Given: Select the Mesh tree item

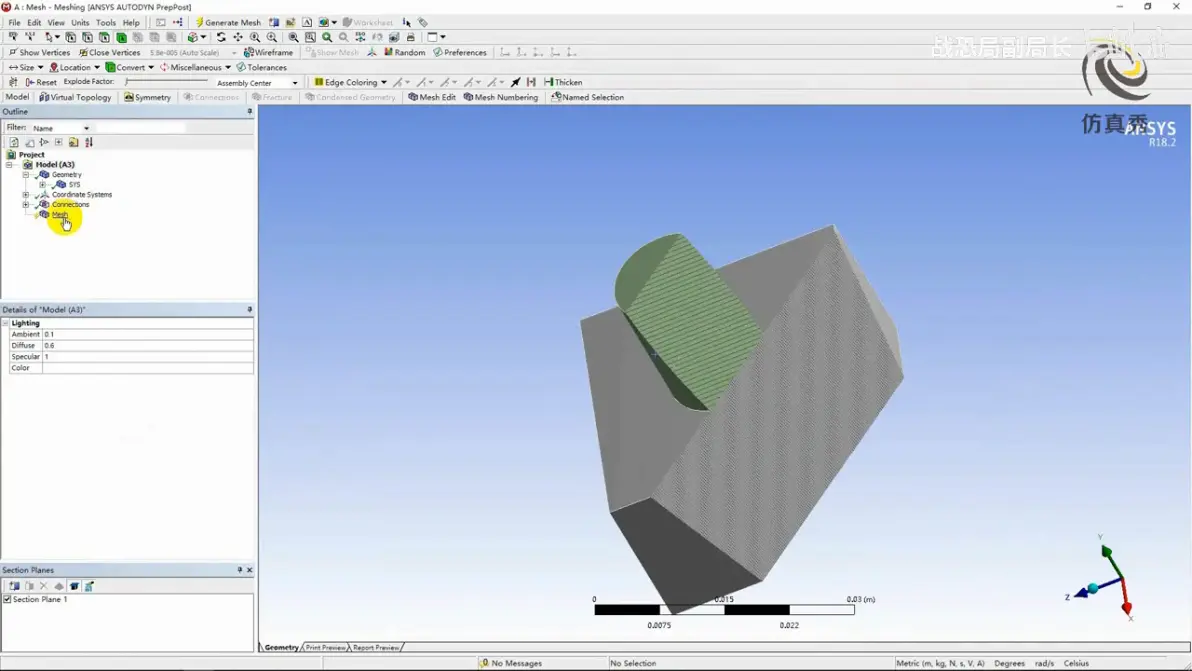Looking at the screenshot, I should pos(59,215).
